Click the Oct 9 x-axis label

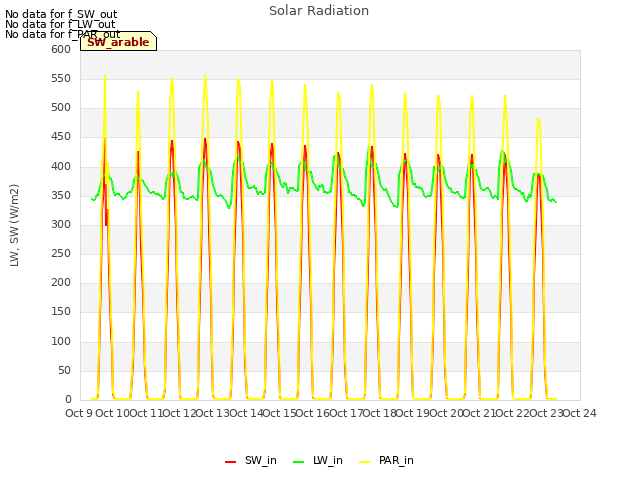point(79,413)
